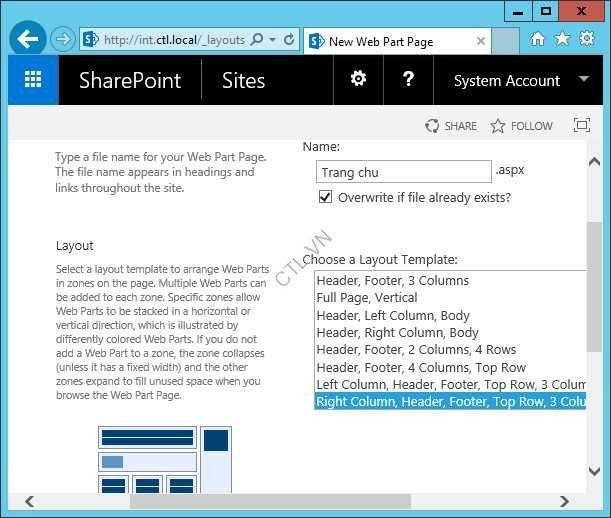This screenshot has height=518, width=611.
Task: Open address bar search dropdown arrow
Action: point(273,40)
